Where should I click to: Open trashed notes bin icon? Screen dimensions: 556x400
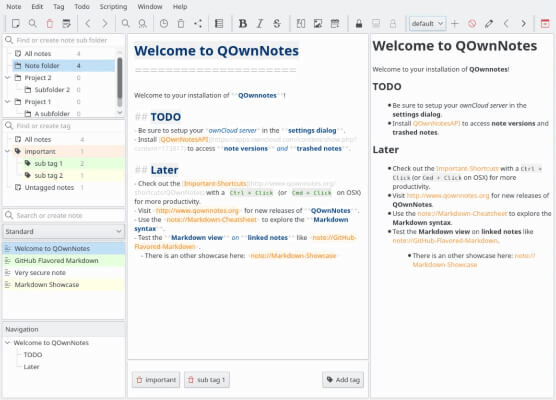tap(181, 24)
